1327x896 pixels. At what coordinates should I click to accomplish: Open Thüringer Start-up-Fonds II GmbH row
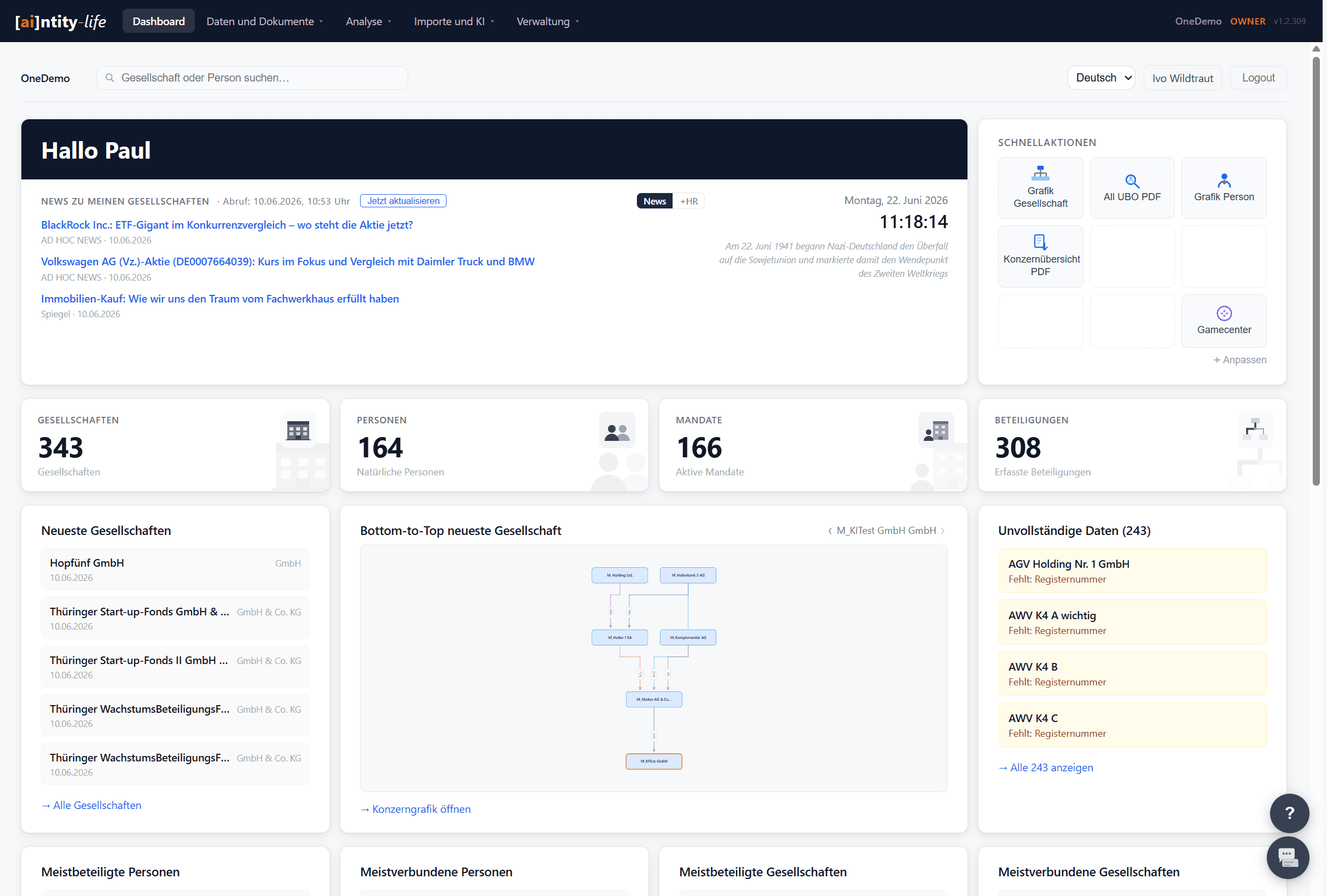pyautogui.click(x=175, y=667)
